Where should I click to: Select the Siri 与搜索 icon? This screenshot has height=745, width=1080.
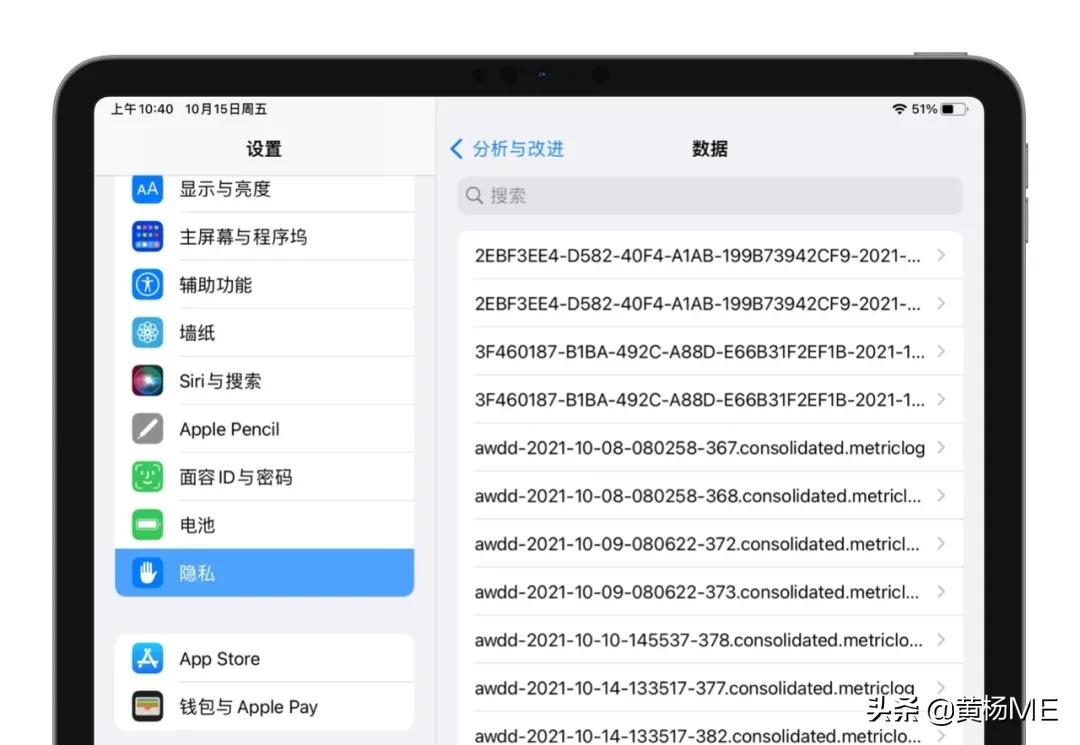147,380
